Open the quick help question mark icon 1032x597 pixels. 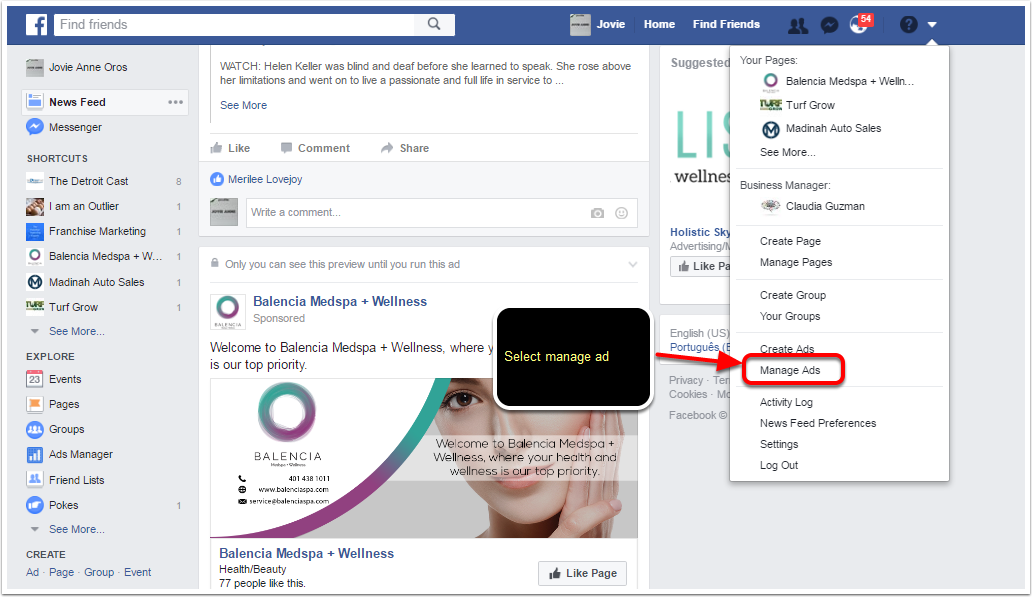point(908,24)
